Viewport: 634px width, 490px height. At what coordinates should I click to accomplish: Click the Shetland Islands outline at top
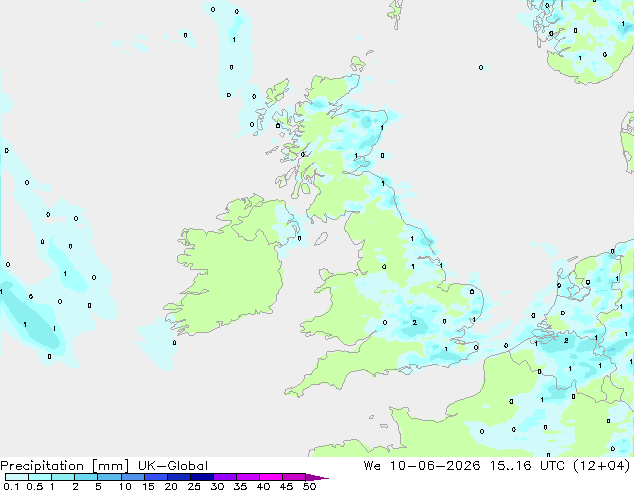click(x=396, y=12)
